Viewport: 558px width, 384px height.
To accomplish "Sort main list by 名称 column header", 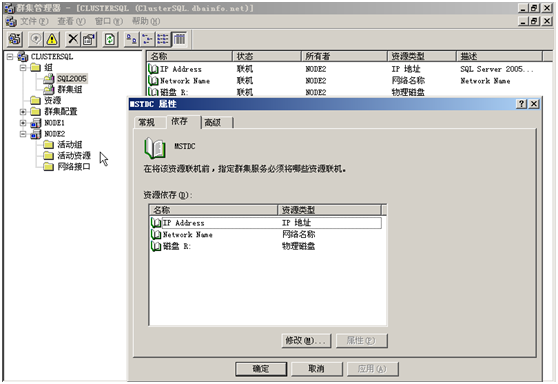I will [x=189, y=56].
